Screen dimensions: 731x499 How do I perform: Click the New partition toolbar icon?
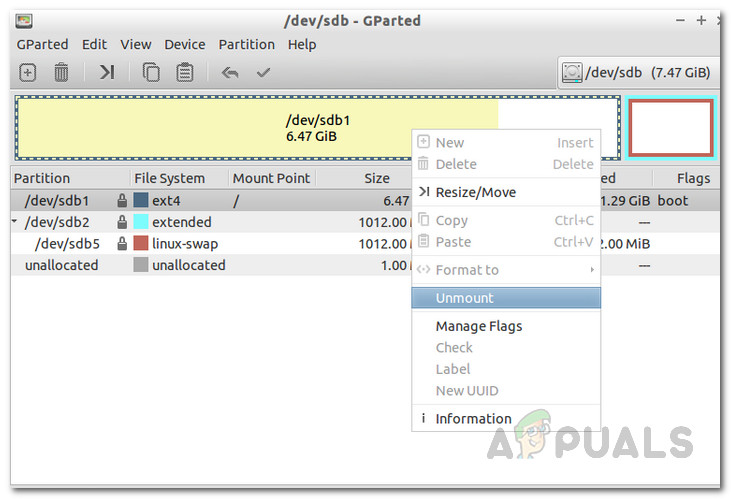28,73
